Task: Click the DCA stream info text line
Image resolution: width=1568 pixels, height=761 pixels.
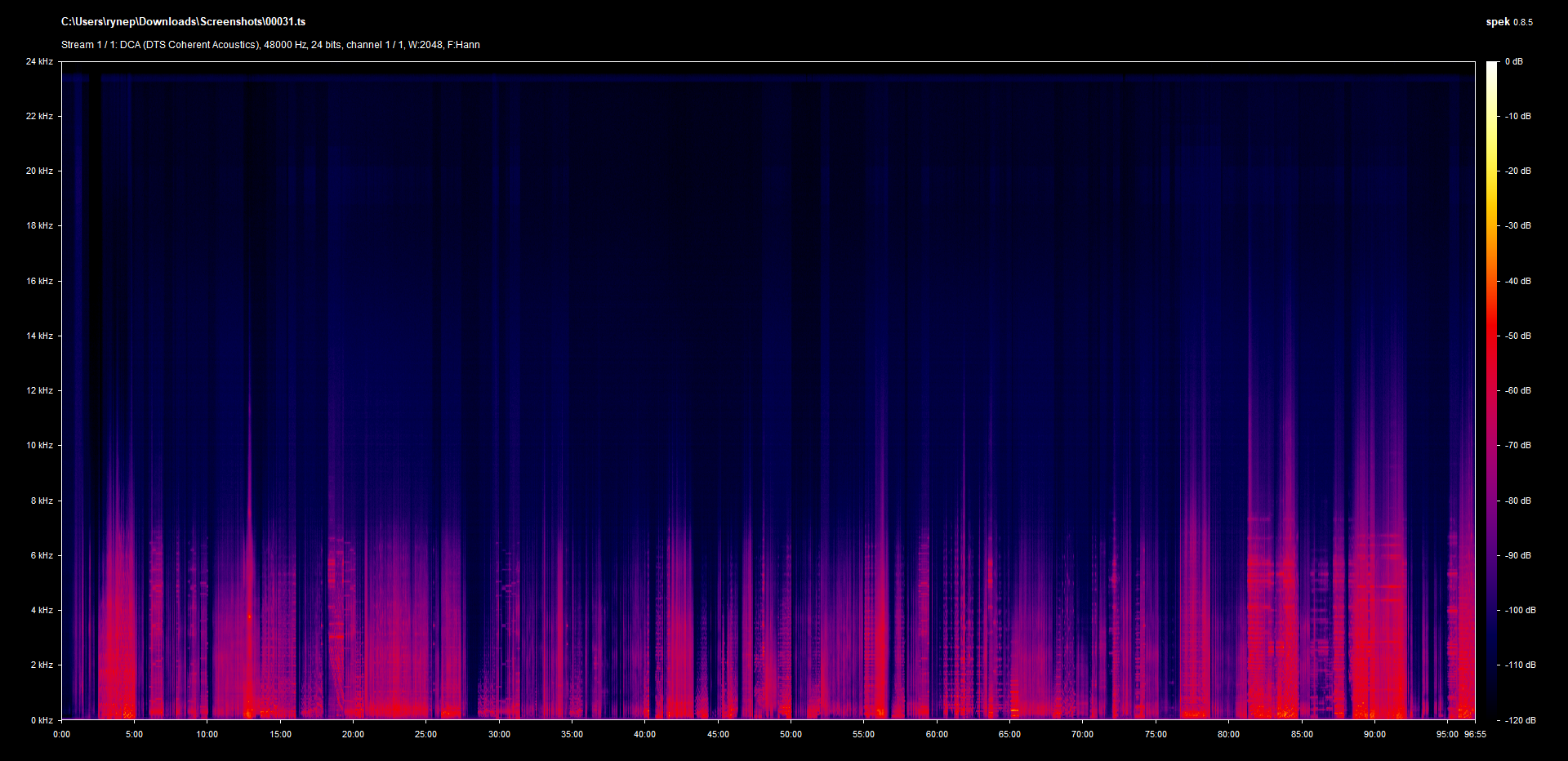Action: tap(270, 45)
